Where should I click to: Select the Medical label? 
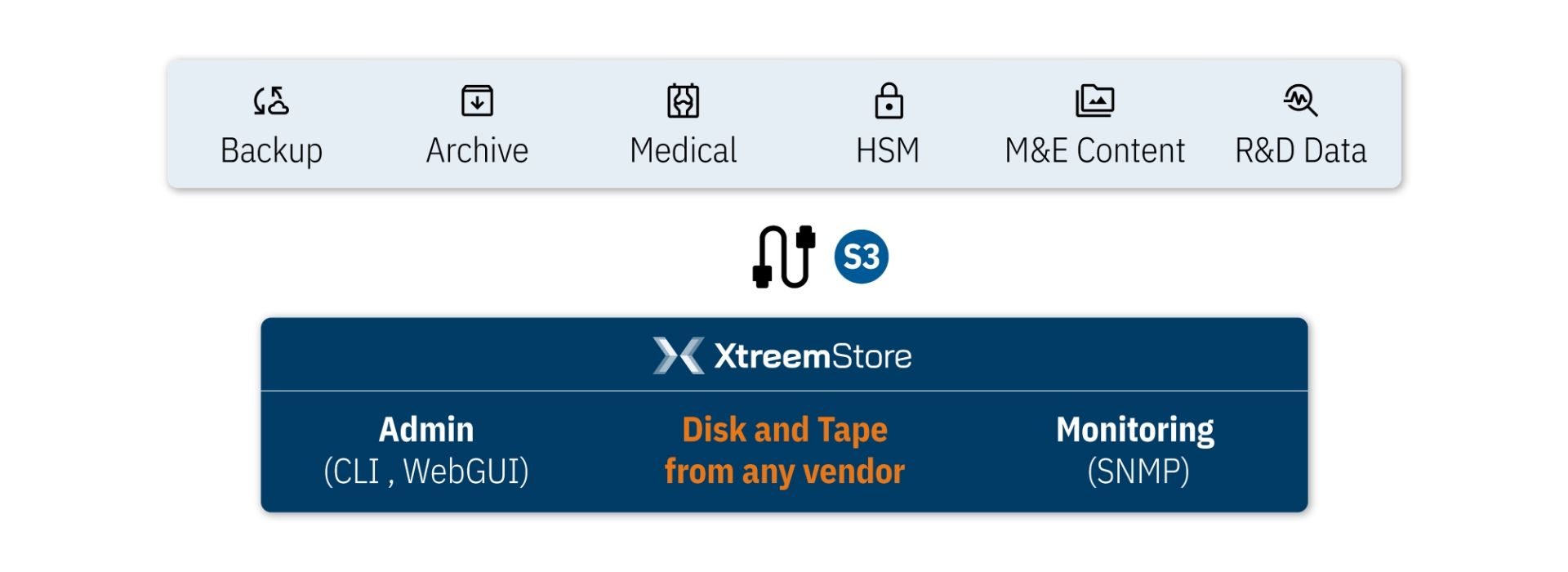684,151
